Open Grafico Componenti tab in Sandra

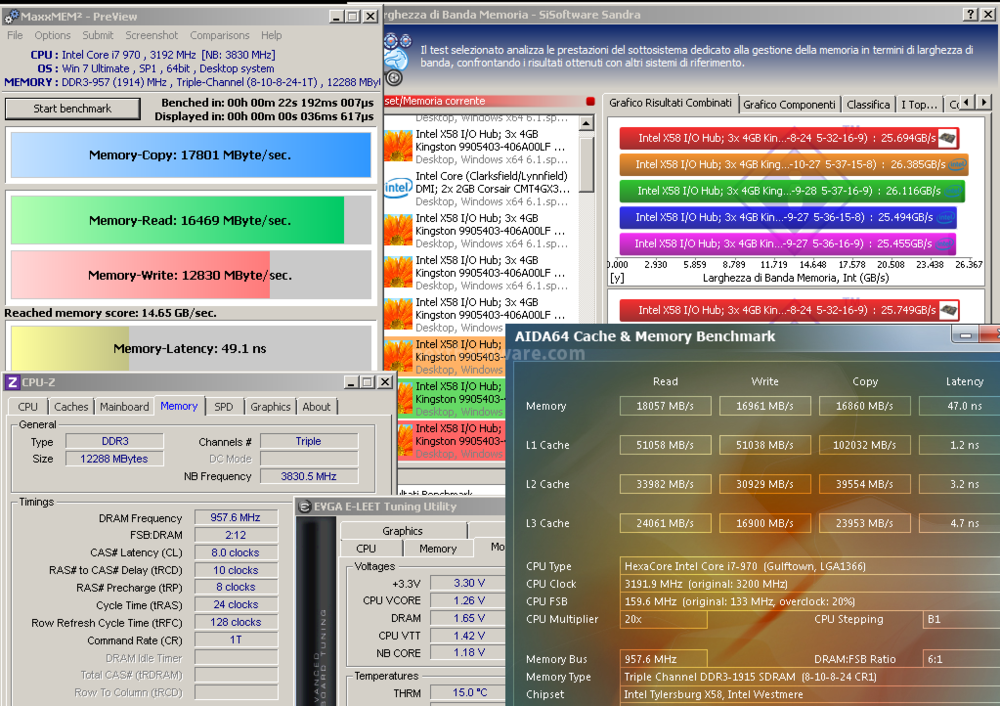[x=789, y=105]
